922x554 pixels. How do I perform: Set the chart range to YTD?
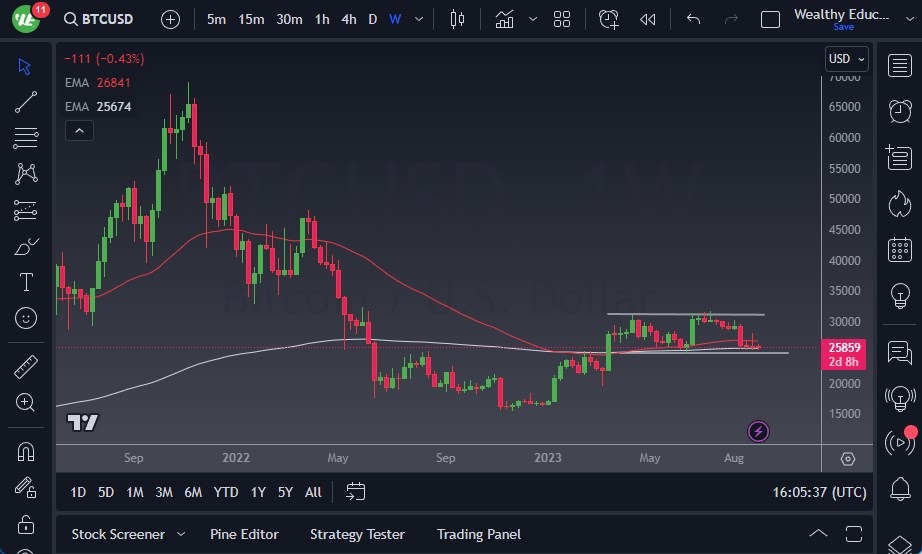pyautogui.click(x=226, y=492)
